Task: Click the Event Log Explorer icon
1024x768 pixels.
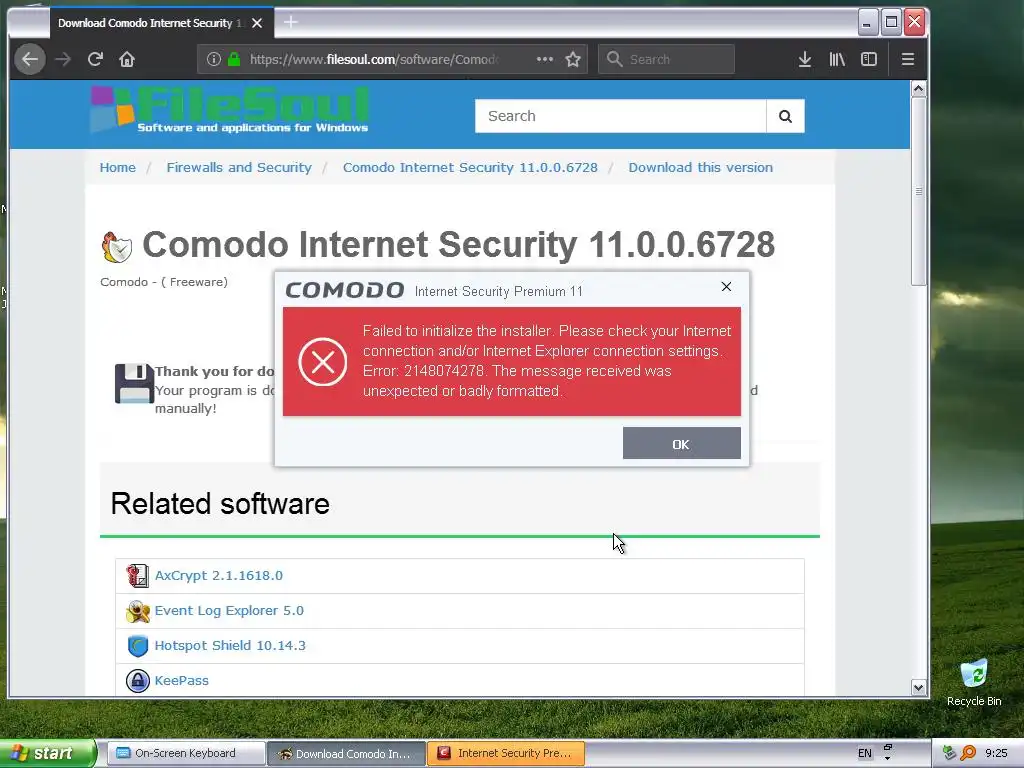Action: point(137,611)
